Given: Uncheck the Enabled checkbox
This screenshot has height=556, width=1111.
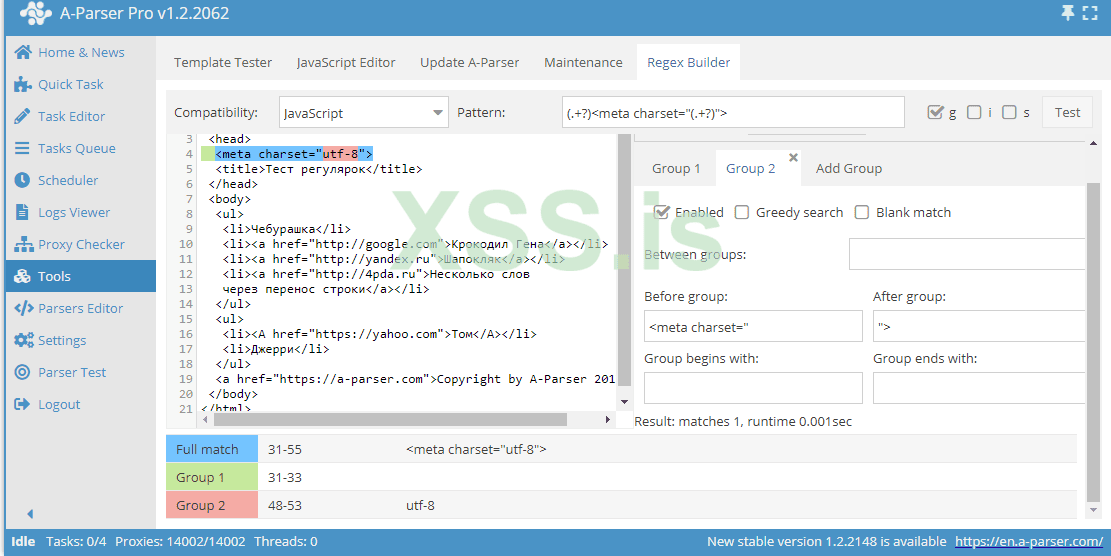Looking at the screenshot, I should pyautogui.click(x=662, y=212).
